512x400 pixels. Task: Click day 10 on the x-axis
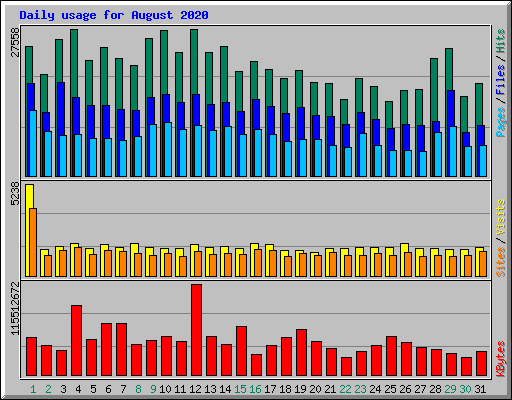pos(165,389)
